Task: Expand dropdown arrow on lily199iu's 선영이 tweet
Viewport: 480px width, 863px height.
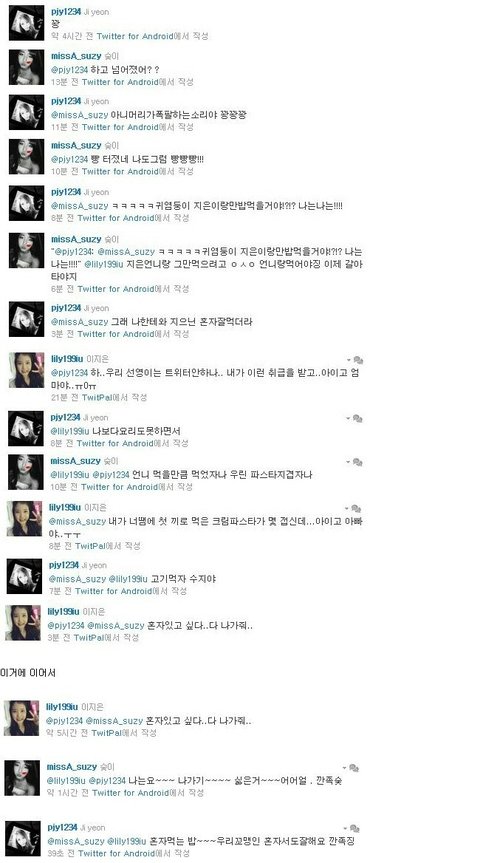Action: 348,360
